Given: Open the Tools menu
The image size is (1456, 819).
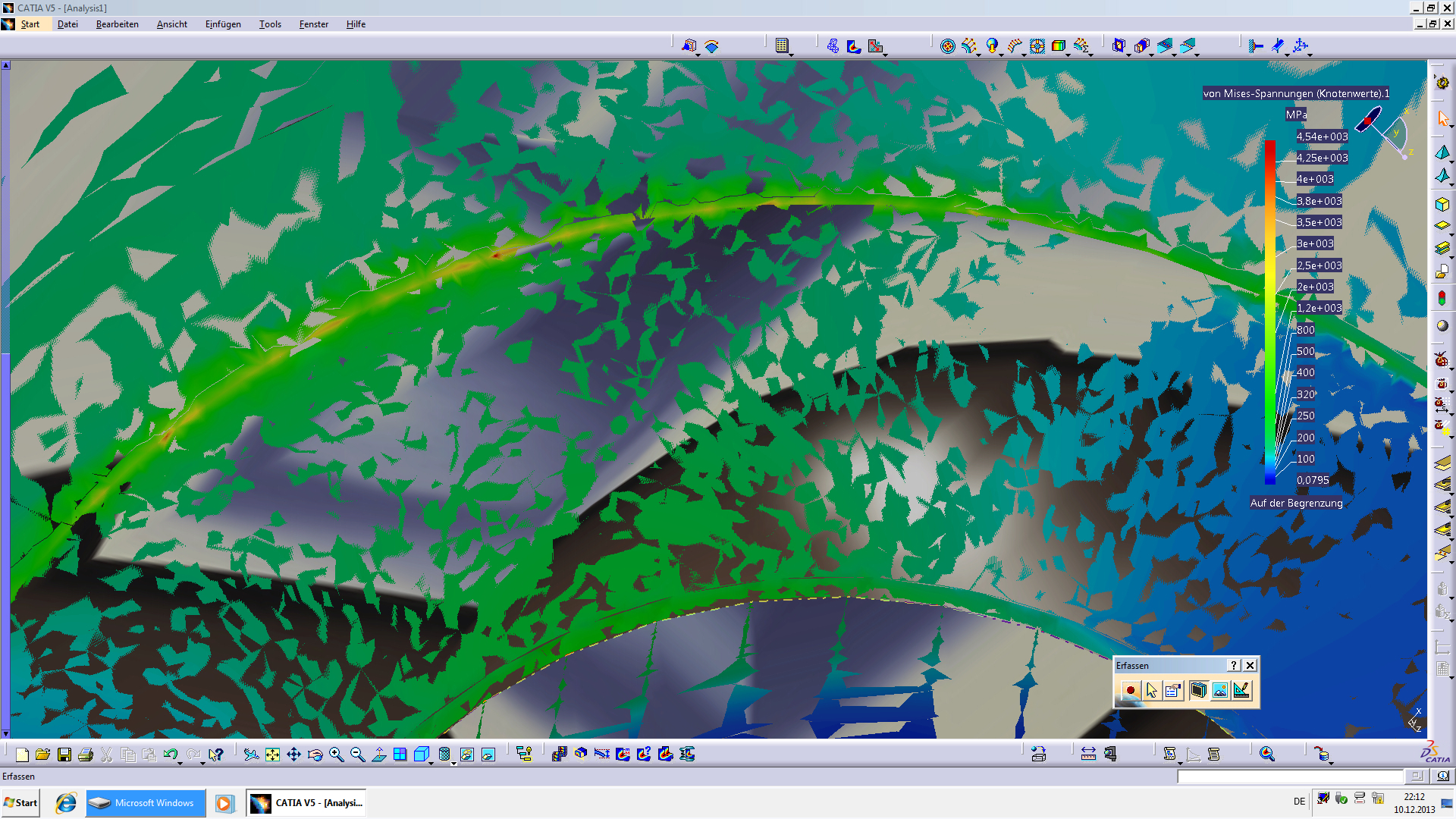Looking at the screenshot, I should coord(270,24).
